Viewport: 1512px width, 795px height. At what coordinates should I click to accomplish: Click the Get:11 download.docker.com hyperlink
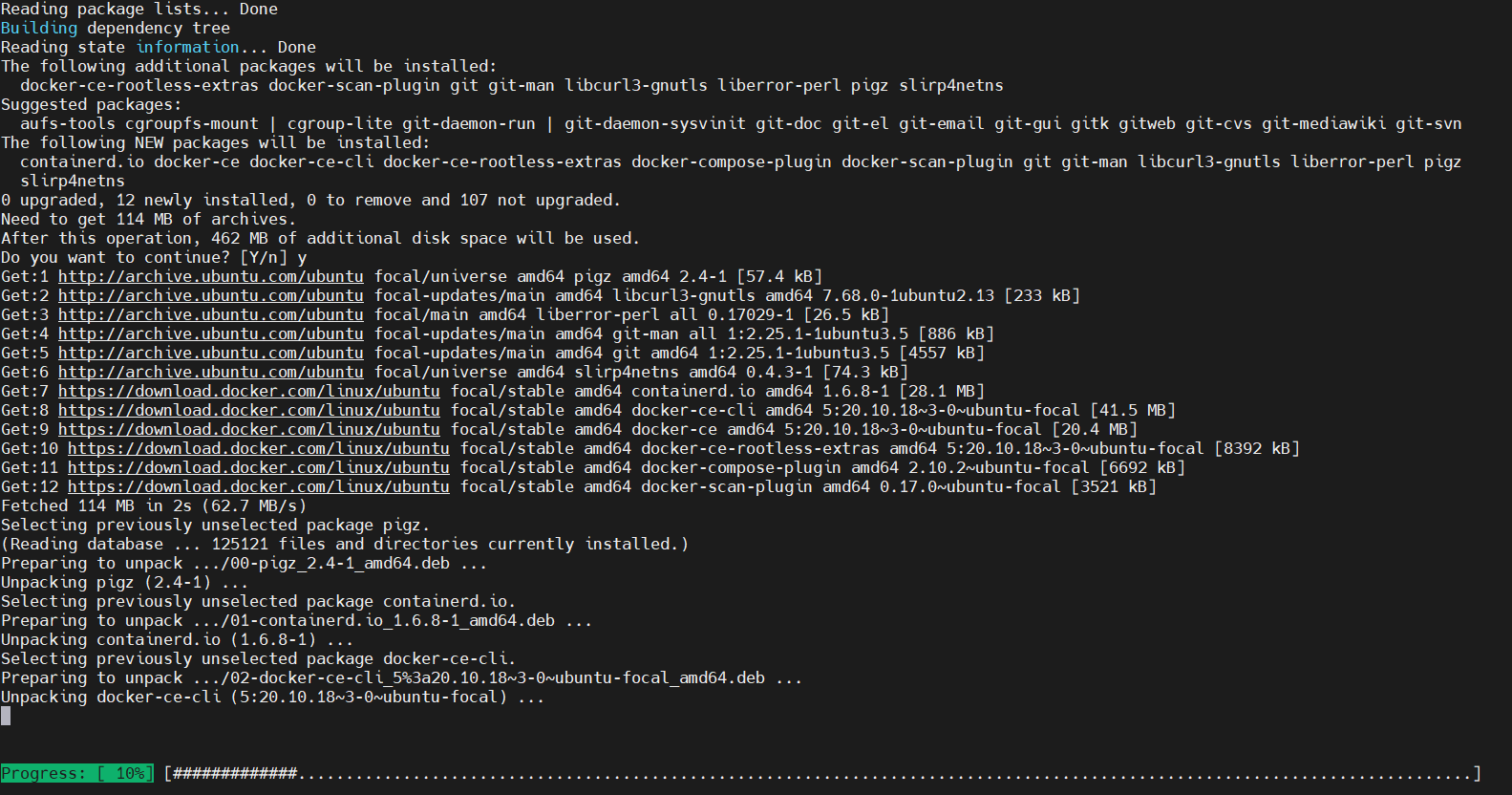pyautogui.click(x=258, y=468)
